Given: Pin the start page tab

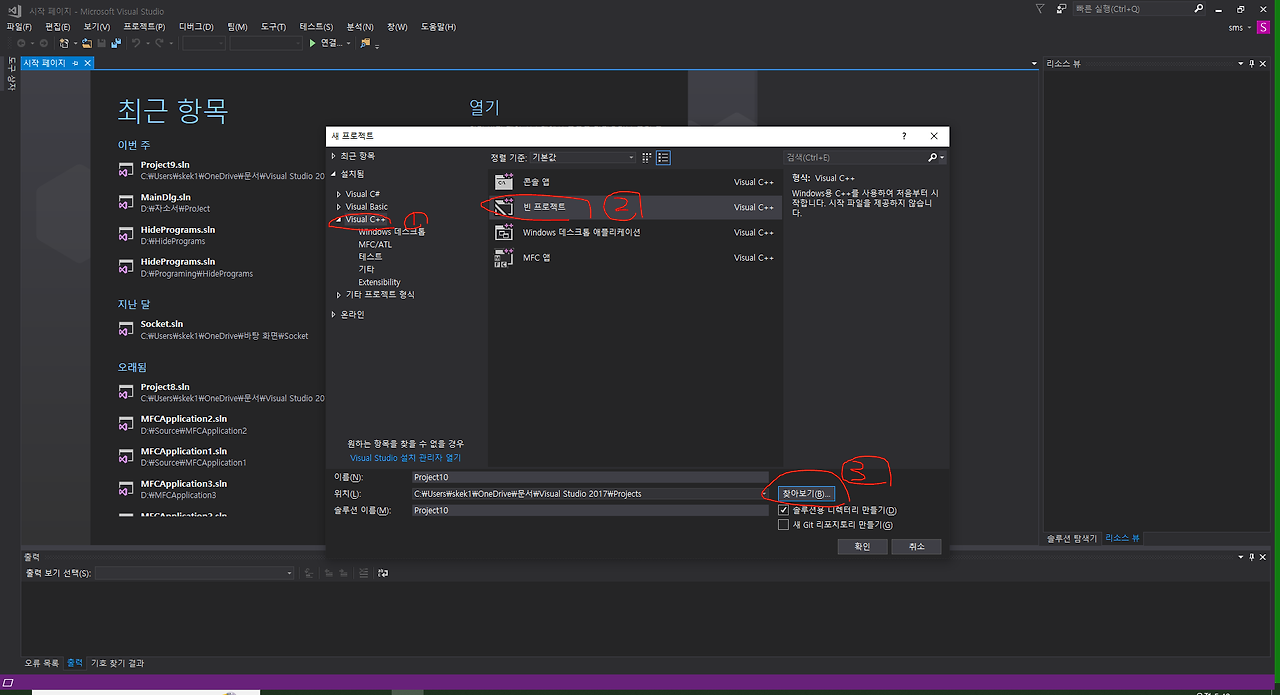Looking at the screenshot, I should (x=75, y=63).
